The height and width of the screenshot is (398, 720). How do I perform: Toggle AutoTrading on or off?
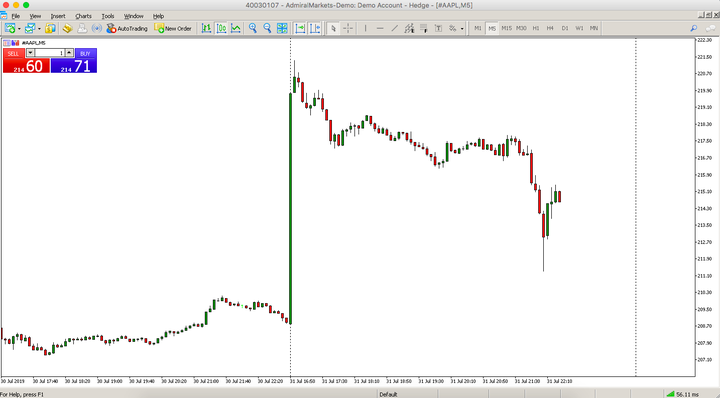coord(127,28)
